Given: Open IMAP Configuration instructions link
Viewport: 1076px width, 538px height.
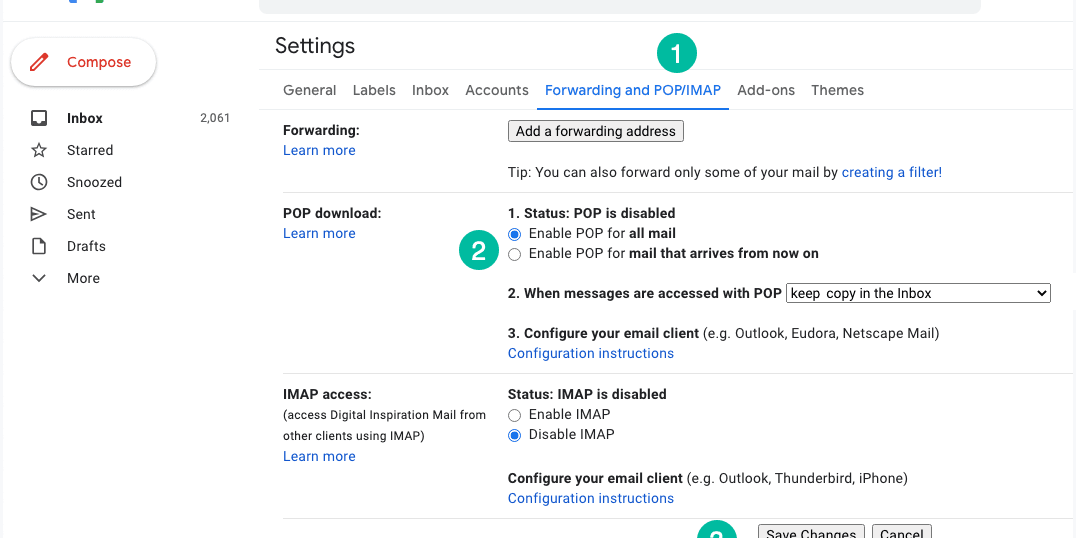Looking at the screenshot, I should click(x=591, y=498).
